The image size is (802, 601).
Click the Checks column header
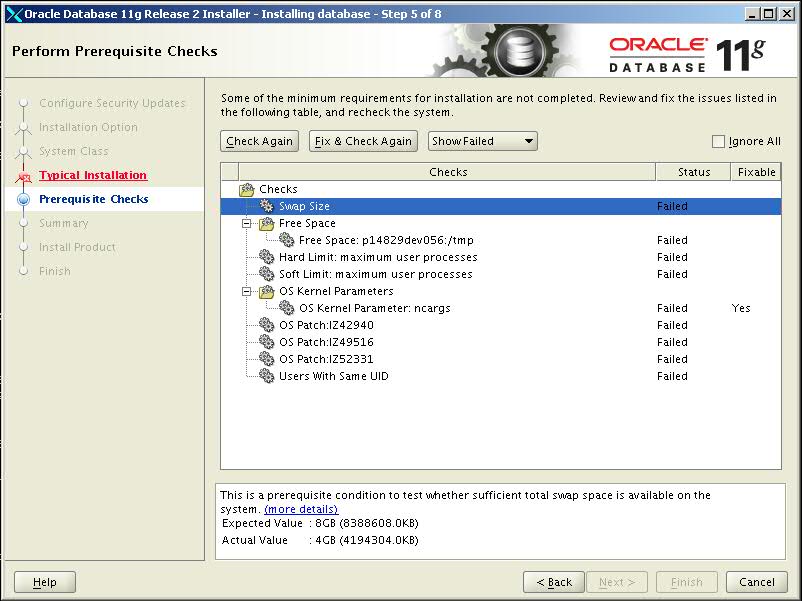tap(448, 172)
